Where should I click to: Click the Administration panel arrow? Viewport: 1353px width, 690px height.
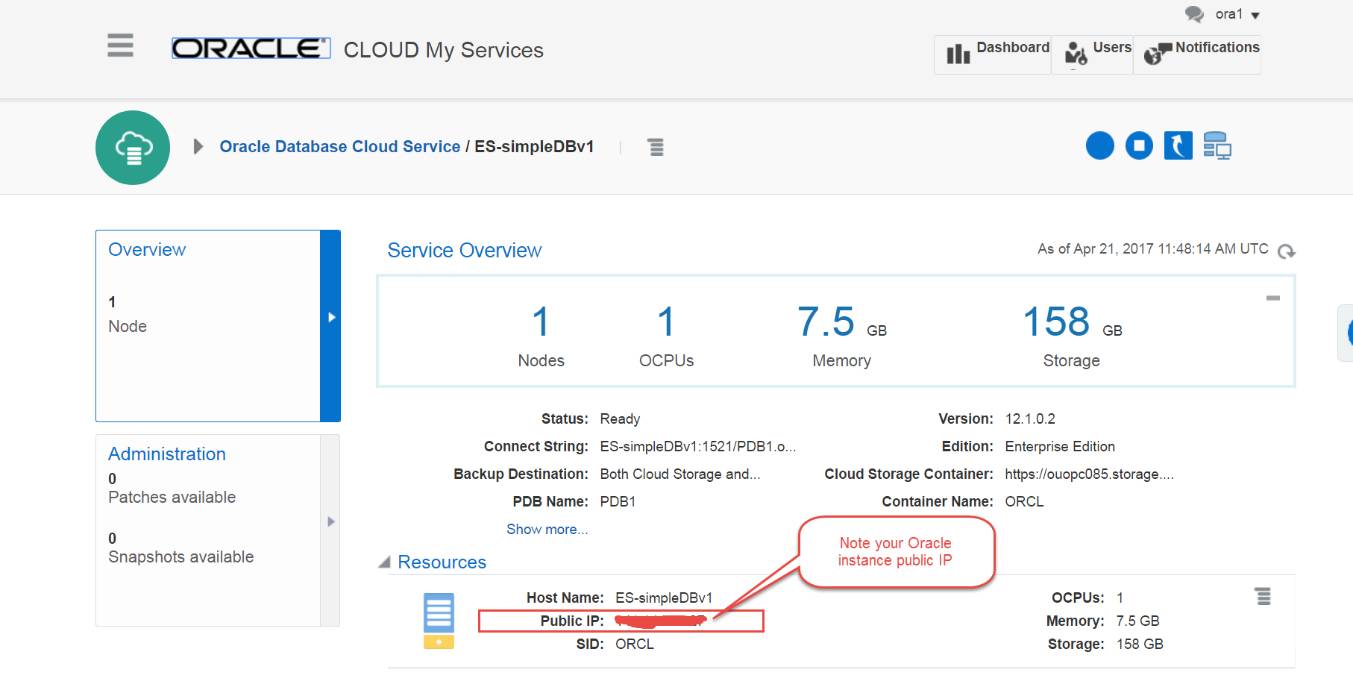[x=330, y=521]
